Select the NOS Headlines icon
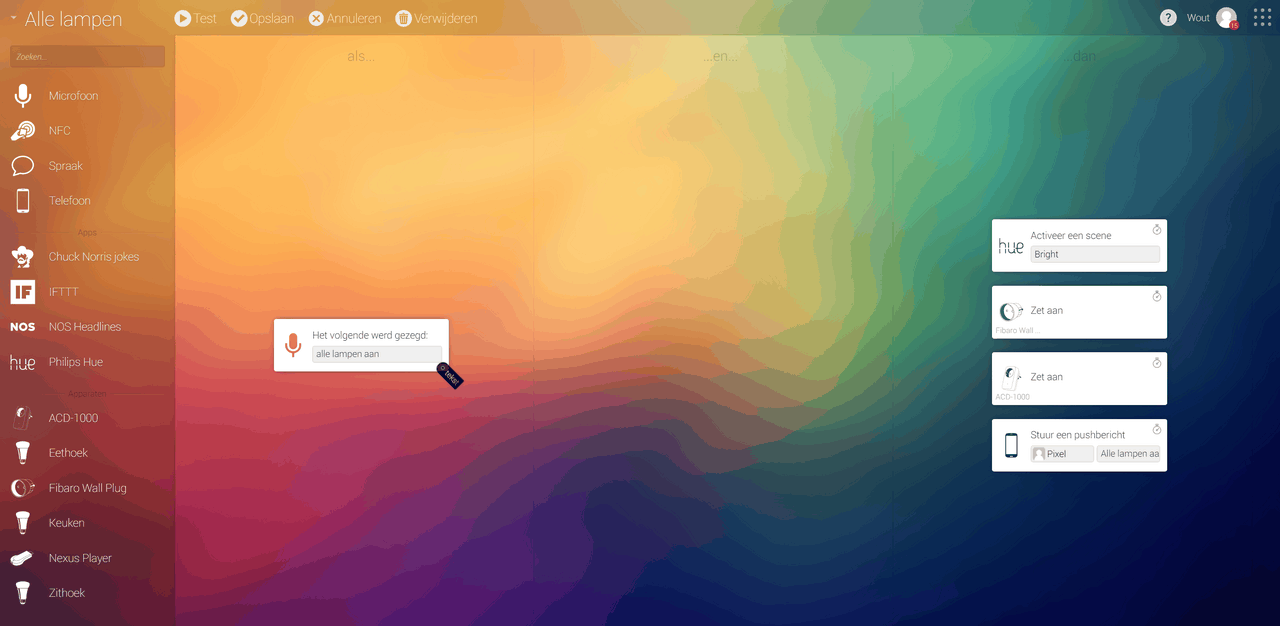The height and width of the screenshot is (626, 1280). (x=23, y=327)
